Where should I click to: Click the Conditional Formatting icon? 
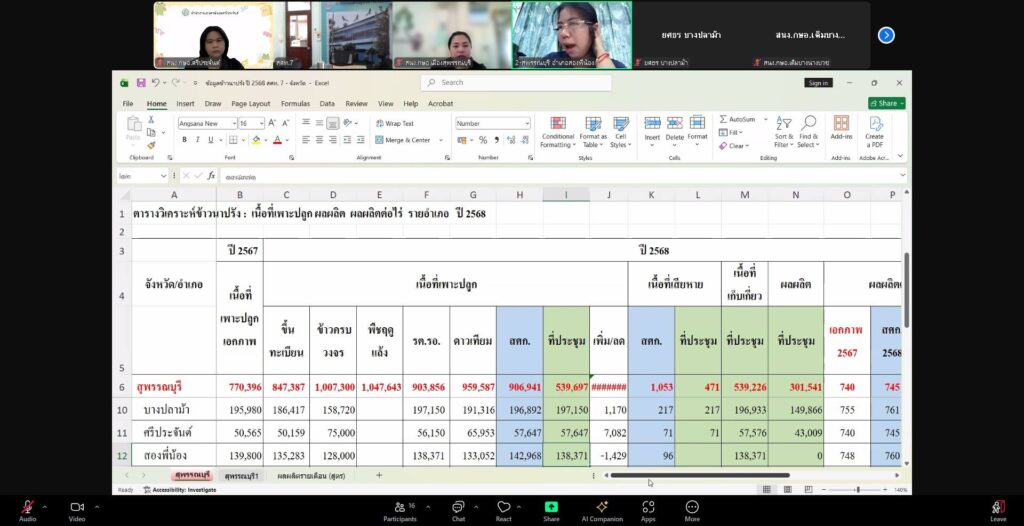(557, 124)
